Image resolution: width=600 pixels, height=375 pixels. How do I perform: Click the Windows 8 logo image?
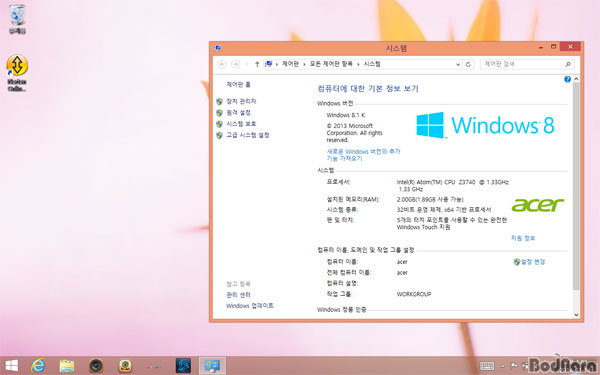pos(485,125)
